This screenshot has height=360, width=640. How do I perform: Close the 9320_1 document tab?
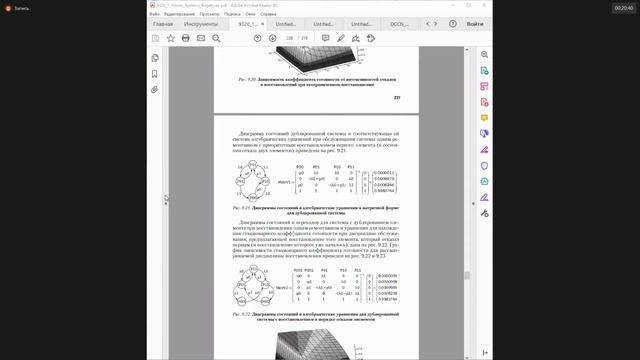pos(262,24)
